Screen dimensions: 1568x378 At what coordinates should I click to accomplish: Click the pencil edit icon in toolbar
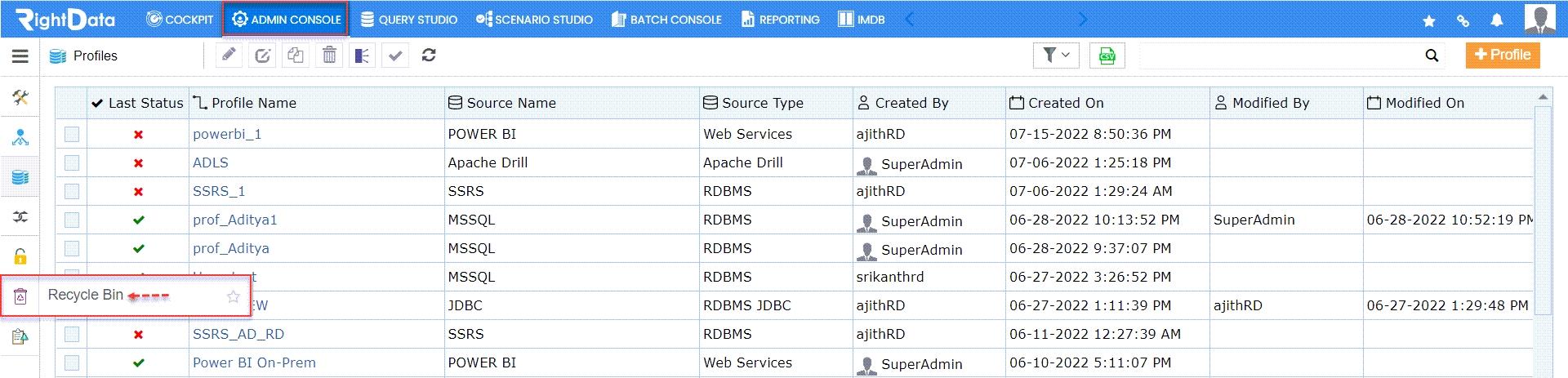click(229, 56)
